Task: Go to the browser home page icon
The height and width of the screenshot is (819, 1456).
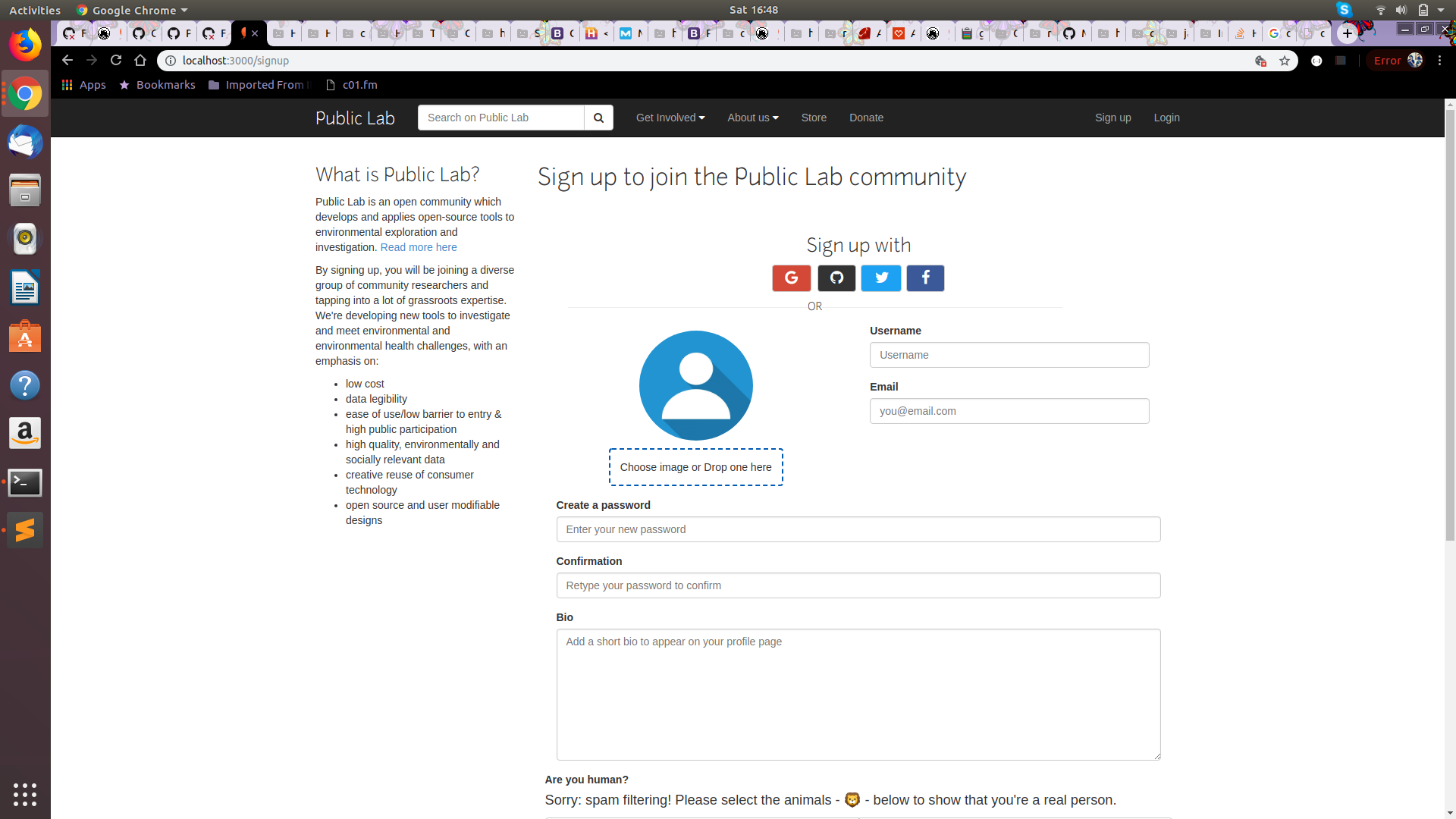Action: coord(140,61)
